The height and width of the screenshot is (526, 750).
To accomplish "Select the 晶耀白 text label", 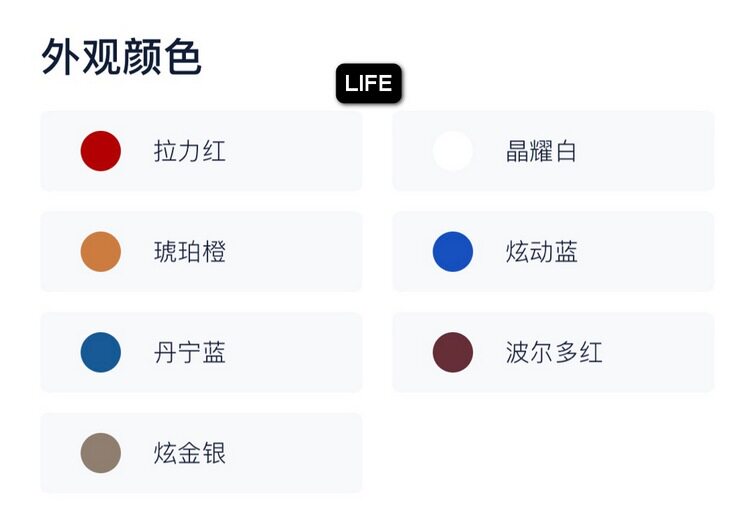I will pyautogui.click(x=542, y=152).
